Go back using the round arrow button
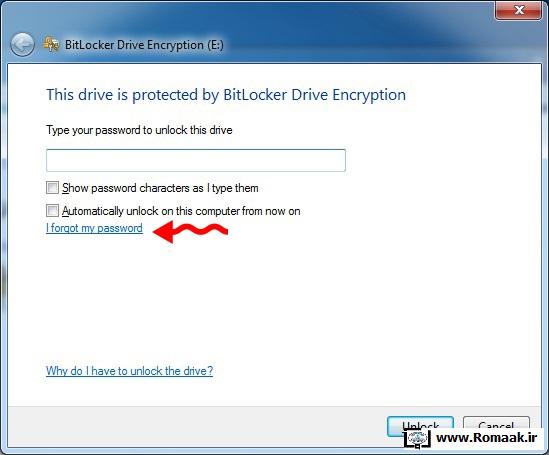Image resolution: width=549 pixels, height=455 pixels. click(x=22, y=45)
